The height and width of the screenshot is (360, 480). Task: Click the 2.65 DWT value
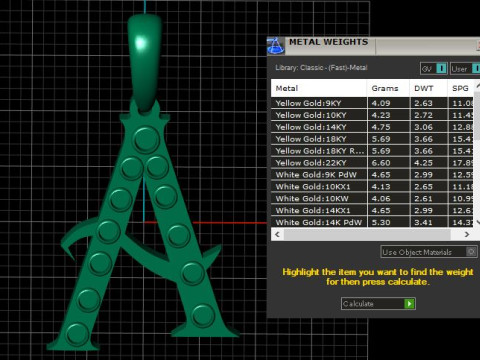click(x=424, y=187)
